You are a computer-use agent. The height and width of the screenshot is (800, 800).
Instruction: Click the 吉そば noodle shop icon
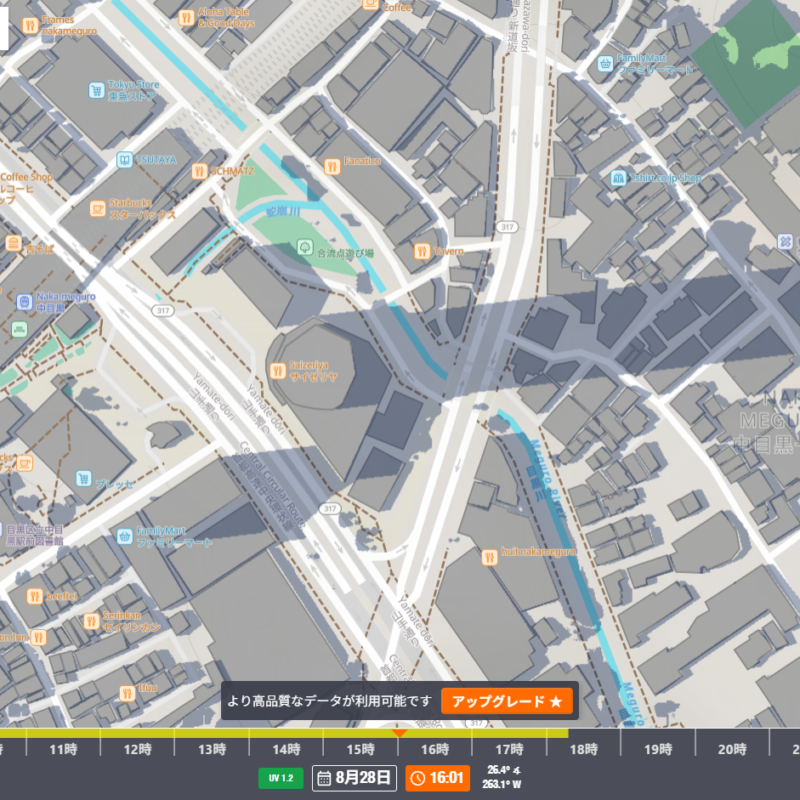click(13, 243)
